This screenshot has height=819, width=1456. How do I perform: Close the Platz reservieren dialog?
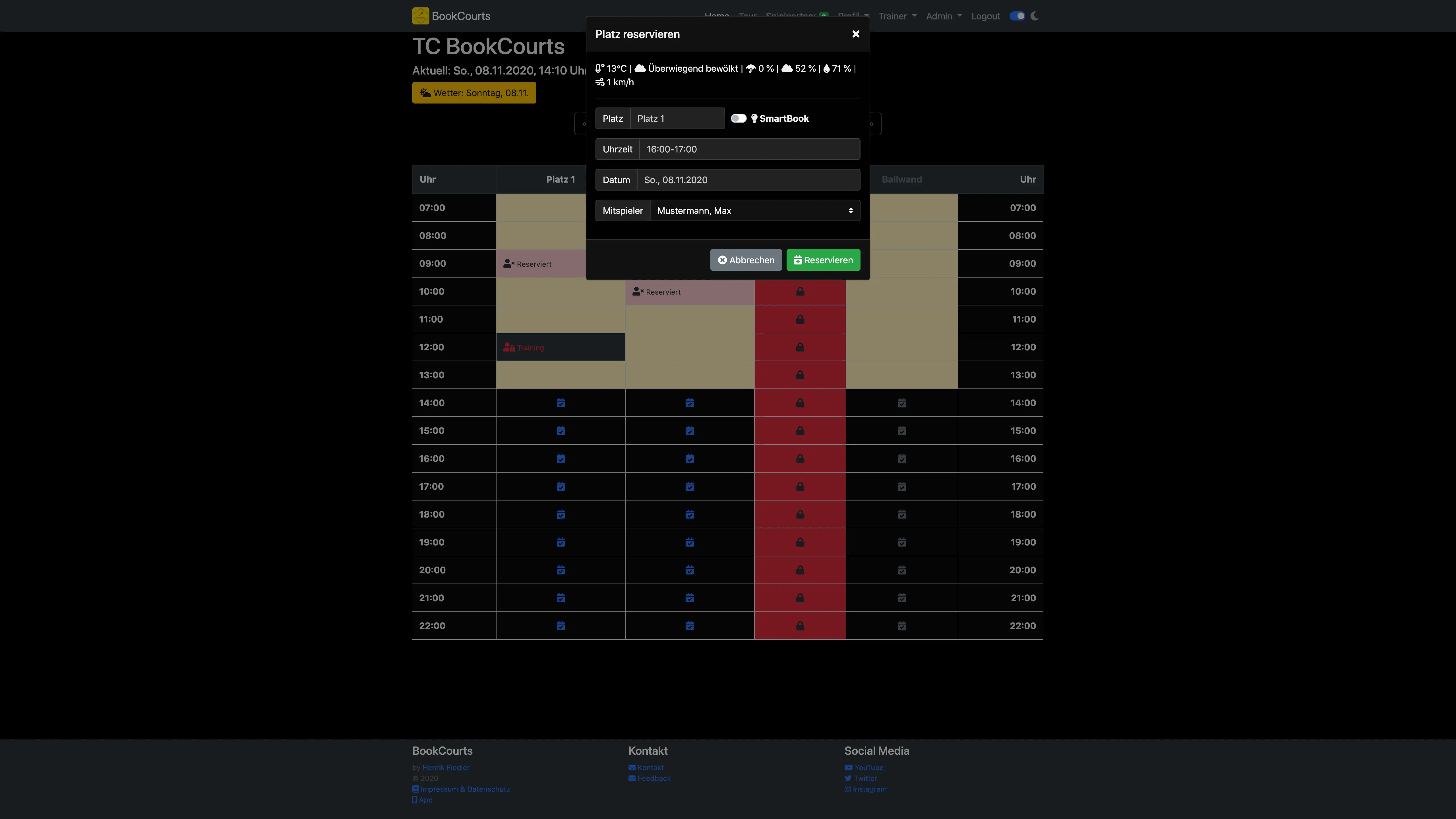[x=856, y=34]
